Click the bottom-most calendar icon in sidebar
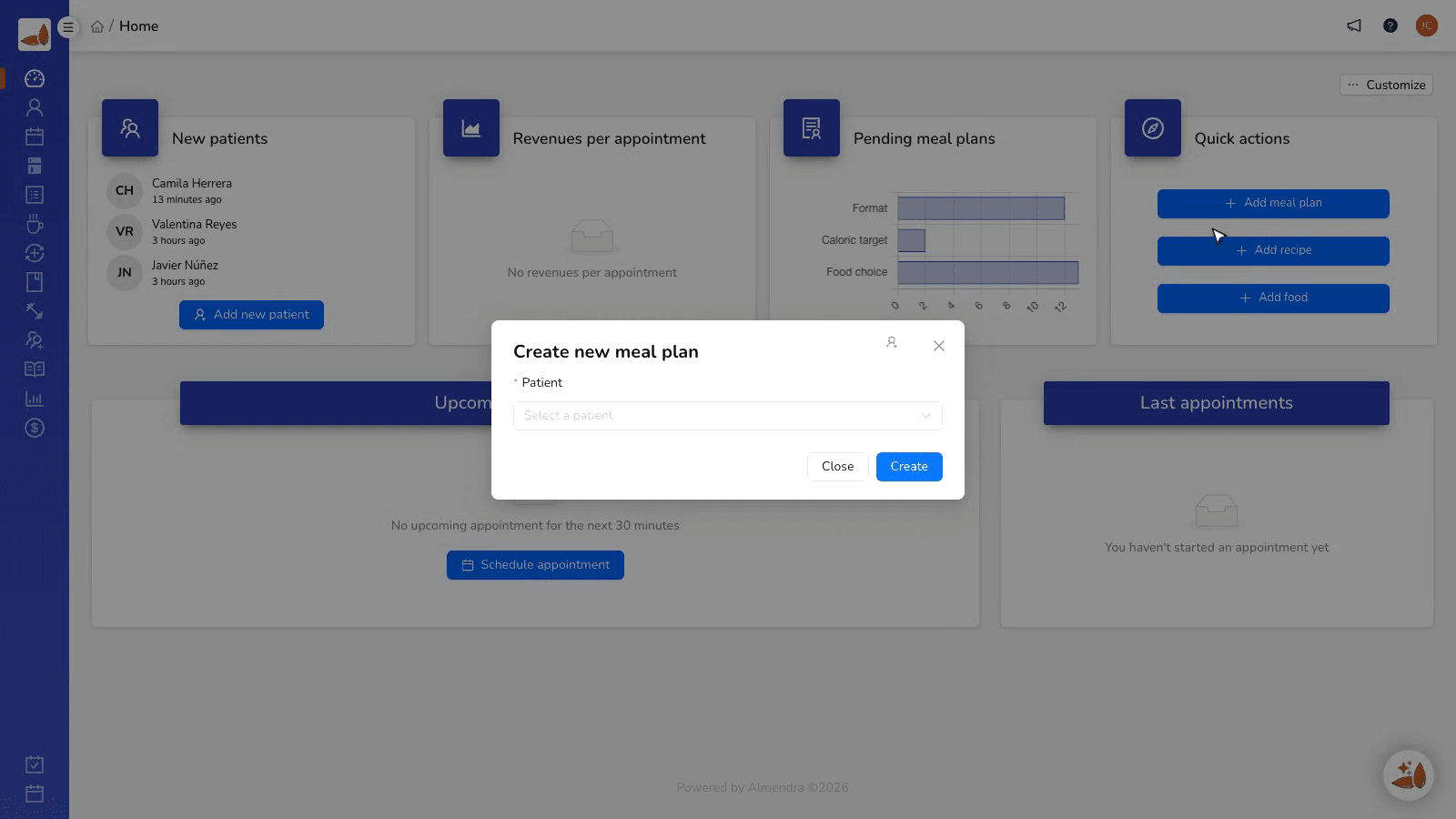 (x=35, y=794)
